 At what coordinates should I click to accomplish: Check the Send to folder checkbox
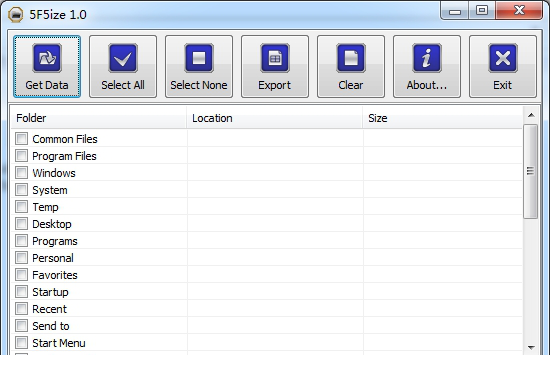[21, 326]
